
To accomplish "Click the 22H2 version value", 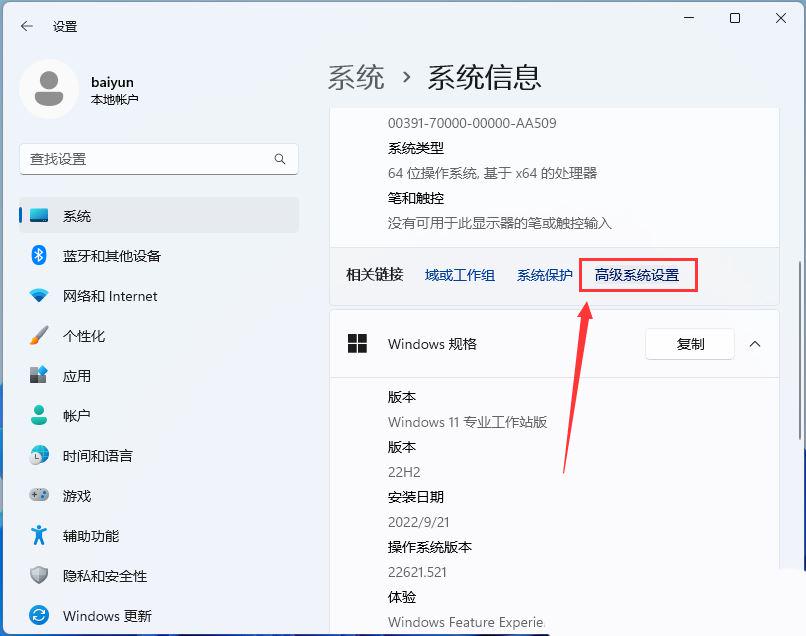I will coord(404,472).
